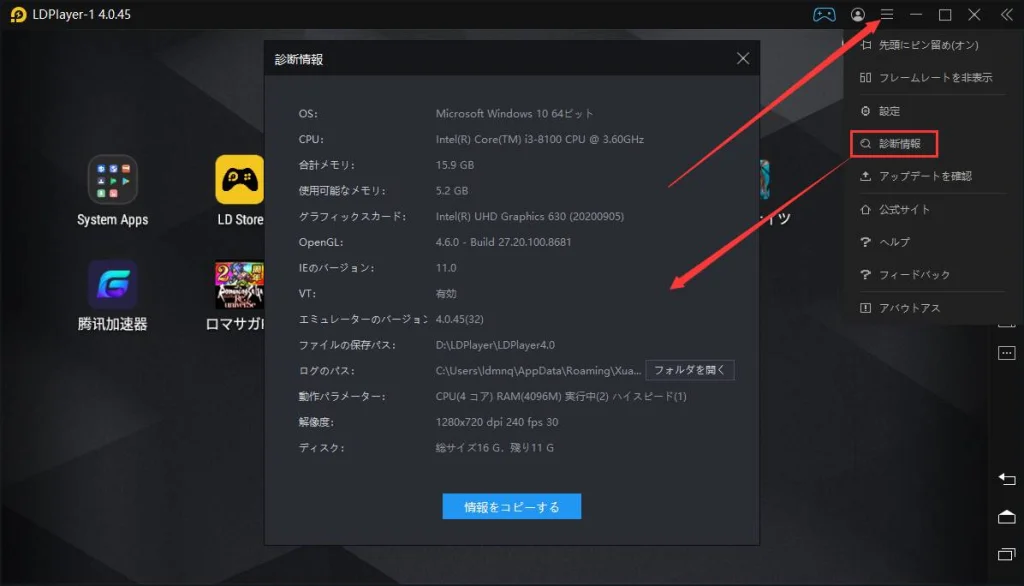This screenshot has width=1024, height=586.
Task: Click the Intel UHD Graphics 630 value
Action: (x=530, y=216)
